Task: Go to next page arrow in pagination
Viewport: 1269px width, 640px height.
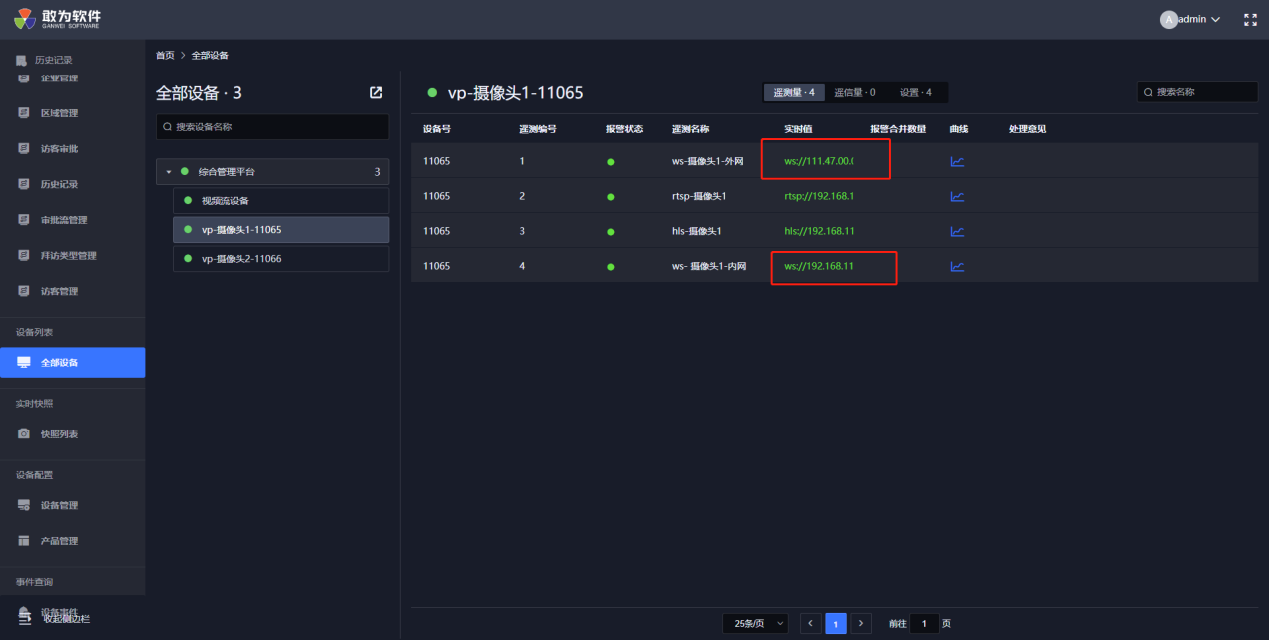Action: [861, 623]
